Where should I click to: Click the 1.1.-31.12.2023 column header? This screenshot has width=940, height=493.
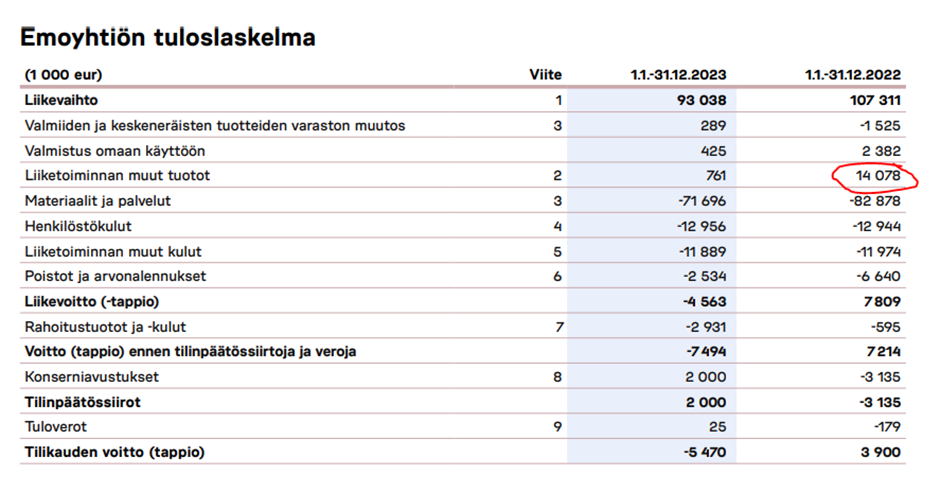click(678, 75)
